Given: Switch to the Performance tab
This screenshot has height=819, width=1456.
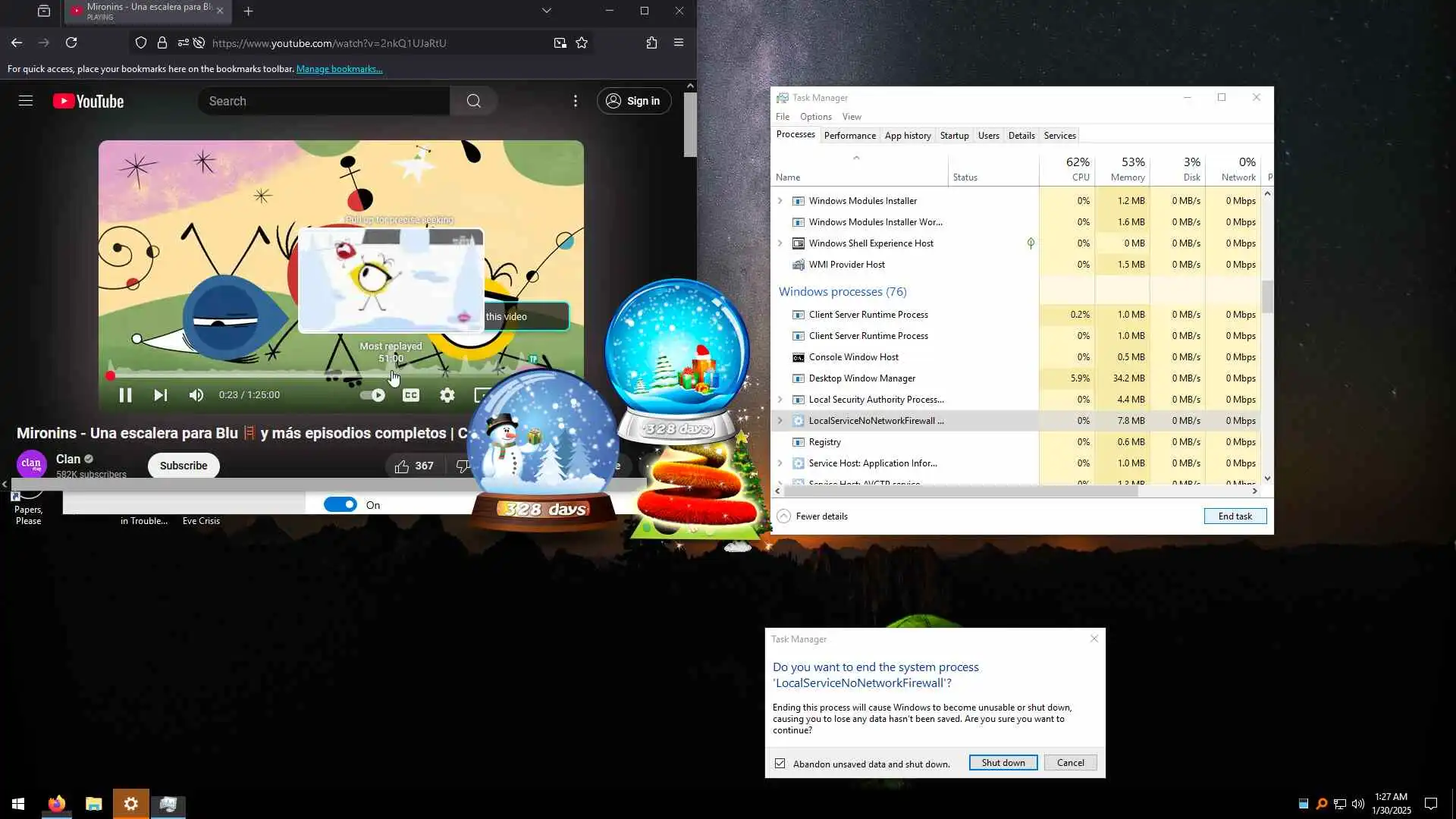Looking at the screenshot, I should pyautogui.click(x=849, y=136).
